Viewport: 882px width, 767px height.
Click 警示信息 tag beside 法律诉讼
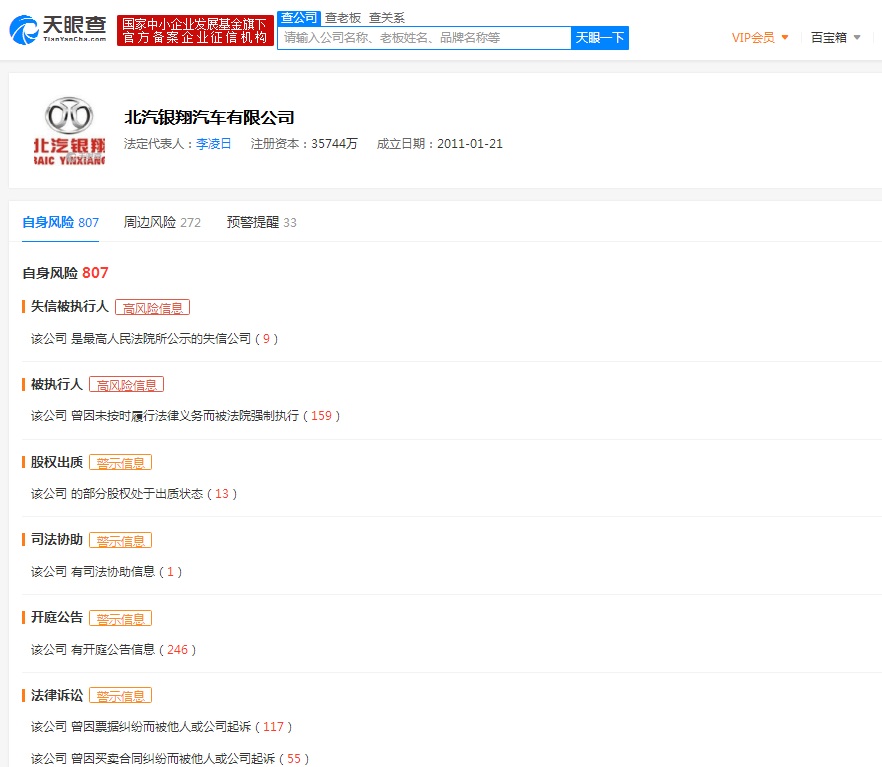tap(120, 696)
